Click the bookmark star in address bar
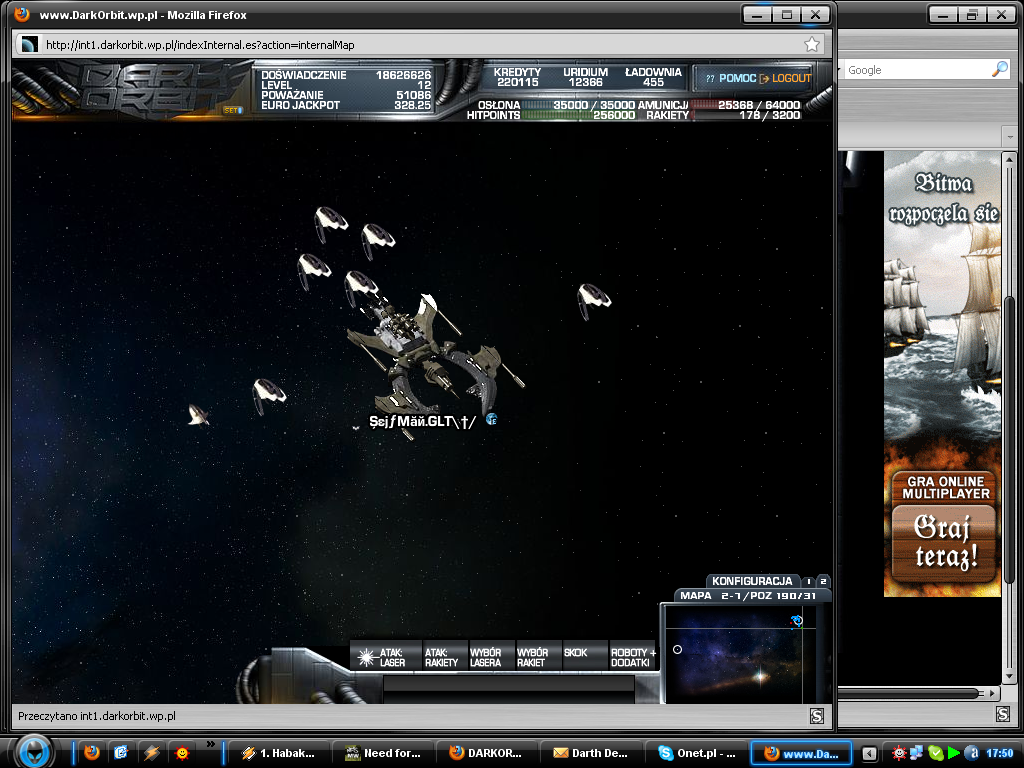 pyautogui.click(x=812, y=44)
